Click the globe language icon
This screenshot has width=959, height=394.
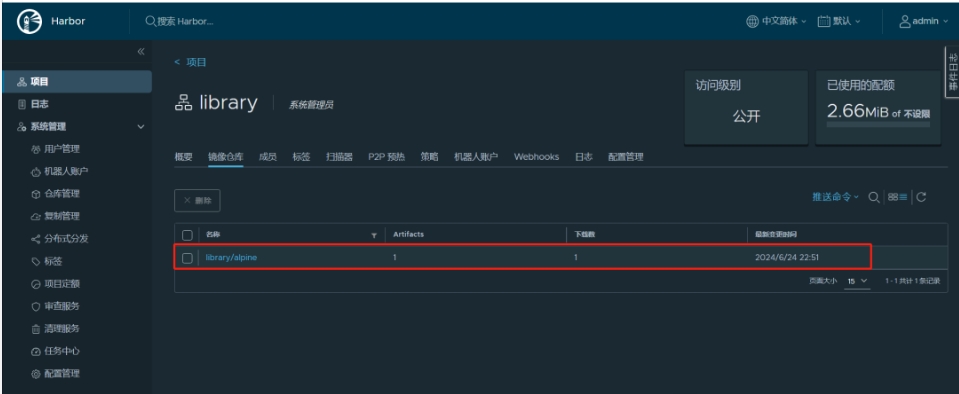752,21
